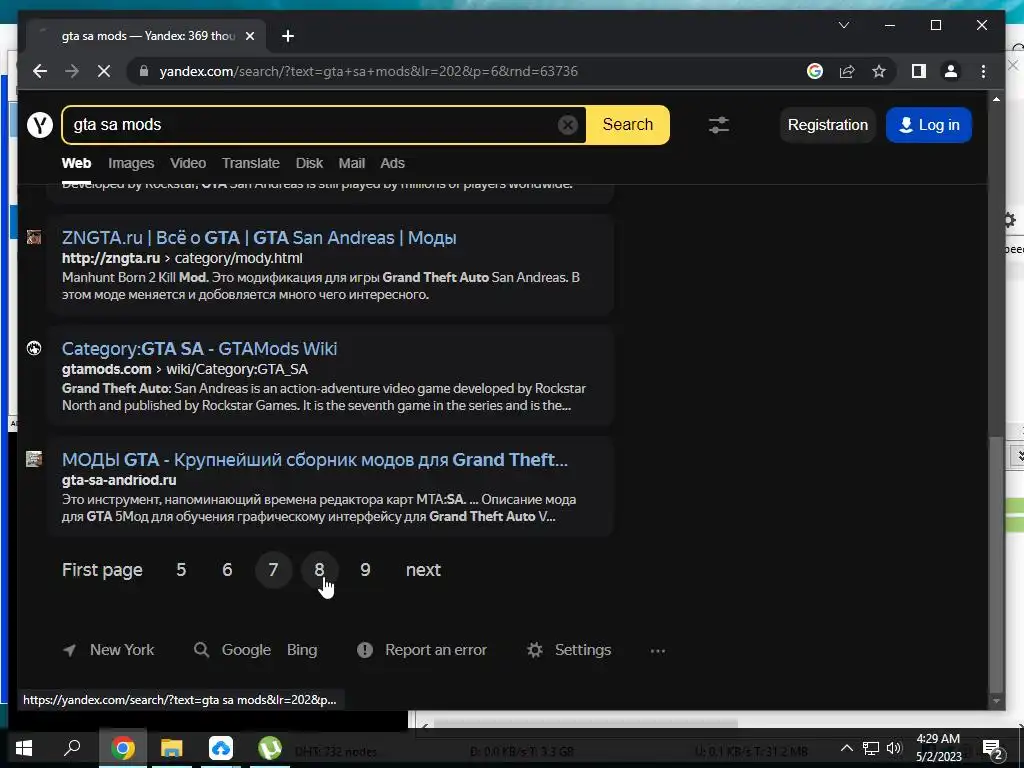
Task: Open the МОДЫ GTA result link
Action: pos(315,460)
